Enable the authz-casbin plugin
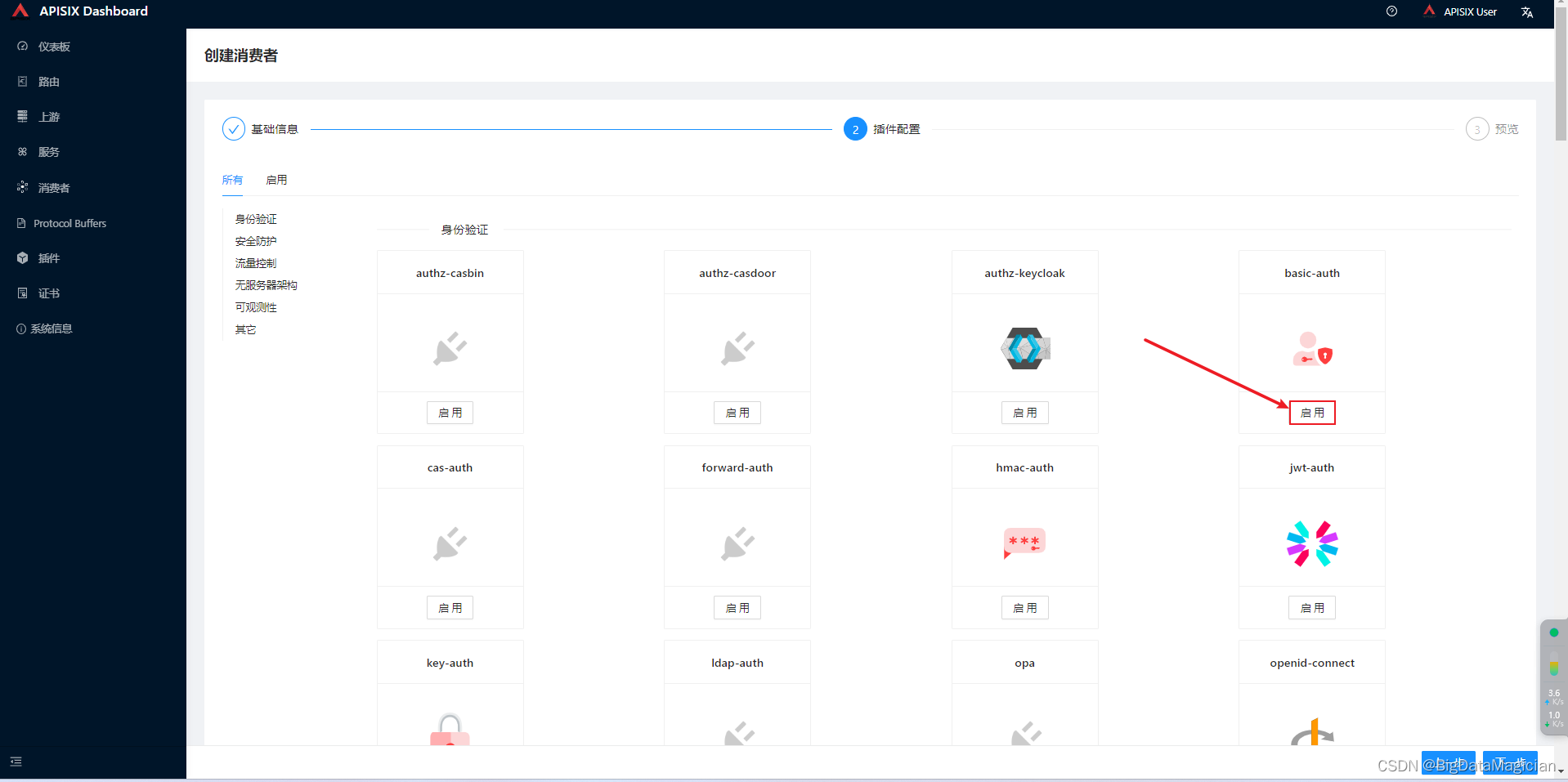Screen dimensions: 1568x782 click(x=450, y=413)
